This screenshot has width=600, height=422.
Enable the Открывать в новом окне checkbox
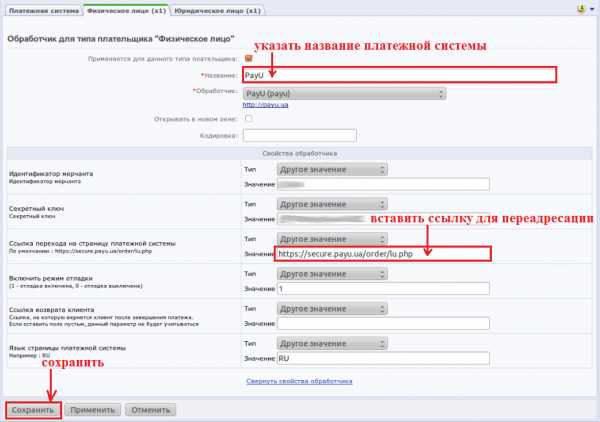[249, 119]
